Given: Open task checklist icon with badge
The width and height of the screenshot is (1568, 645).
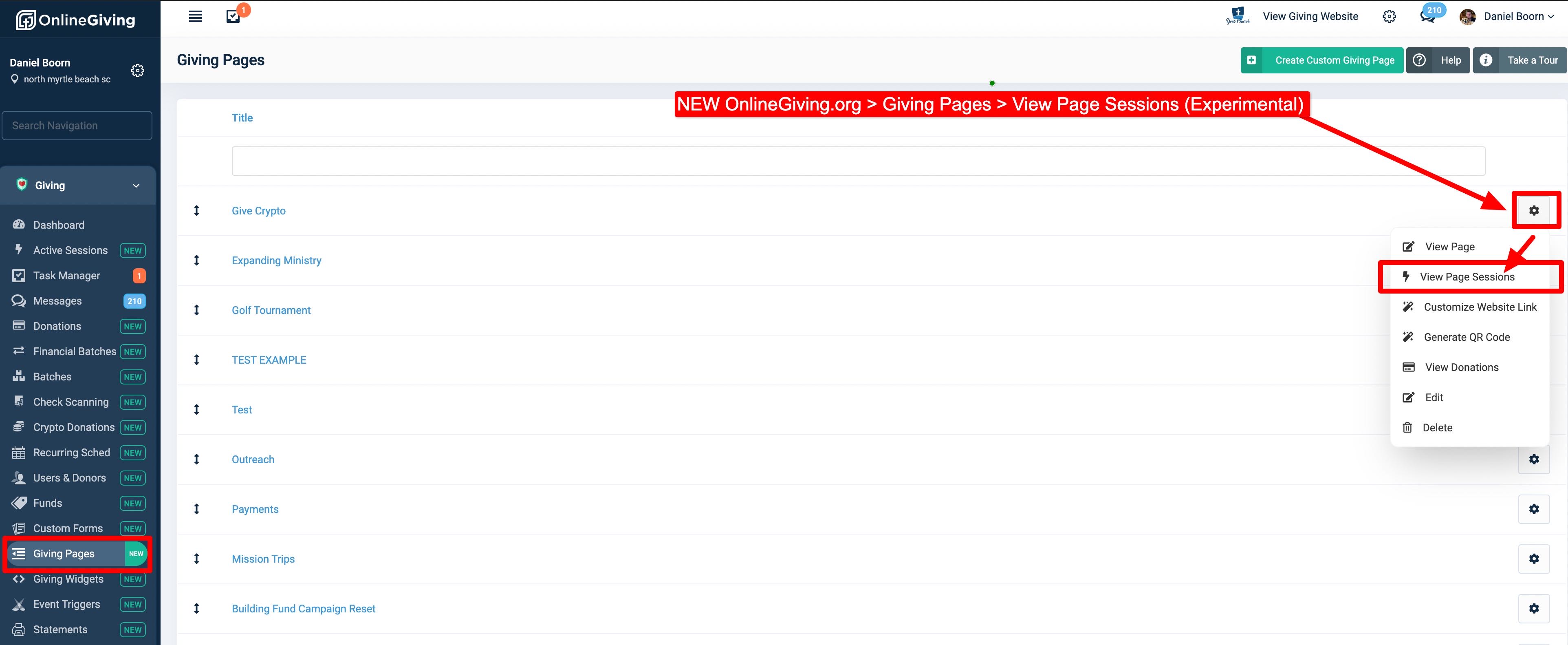Looking at the screenshot, I should (x=234, y=16).
